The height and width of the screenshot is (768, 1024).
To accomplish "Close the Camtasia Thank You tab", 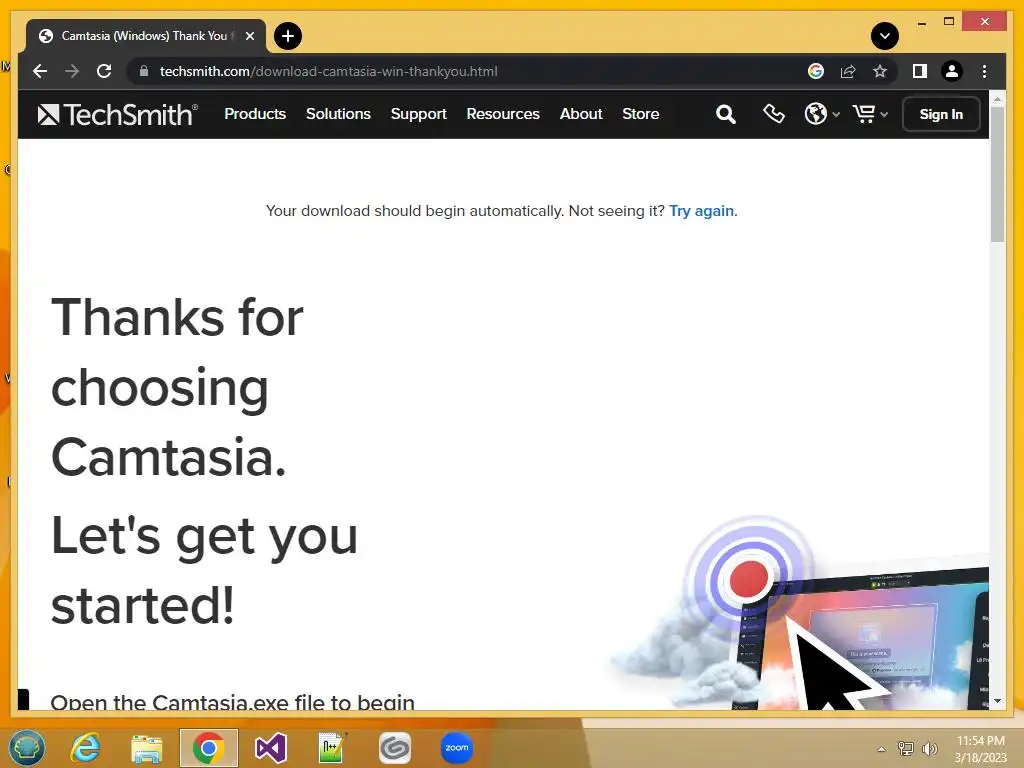I will (249, 36).
